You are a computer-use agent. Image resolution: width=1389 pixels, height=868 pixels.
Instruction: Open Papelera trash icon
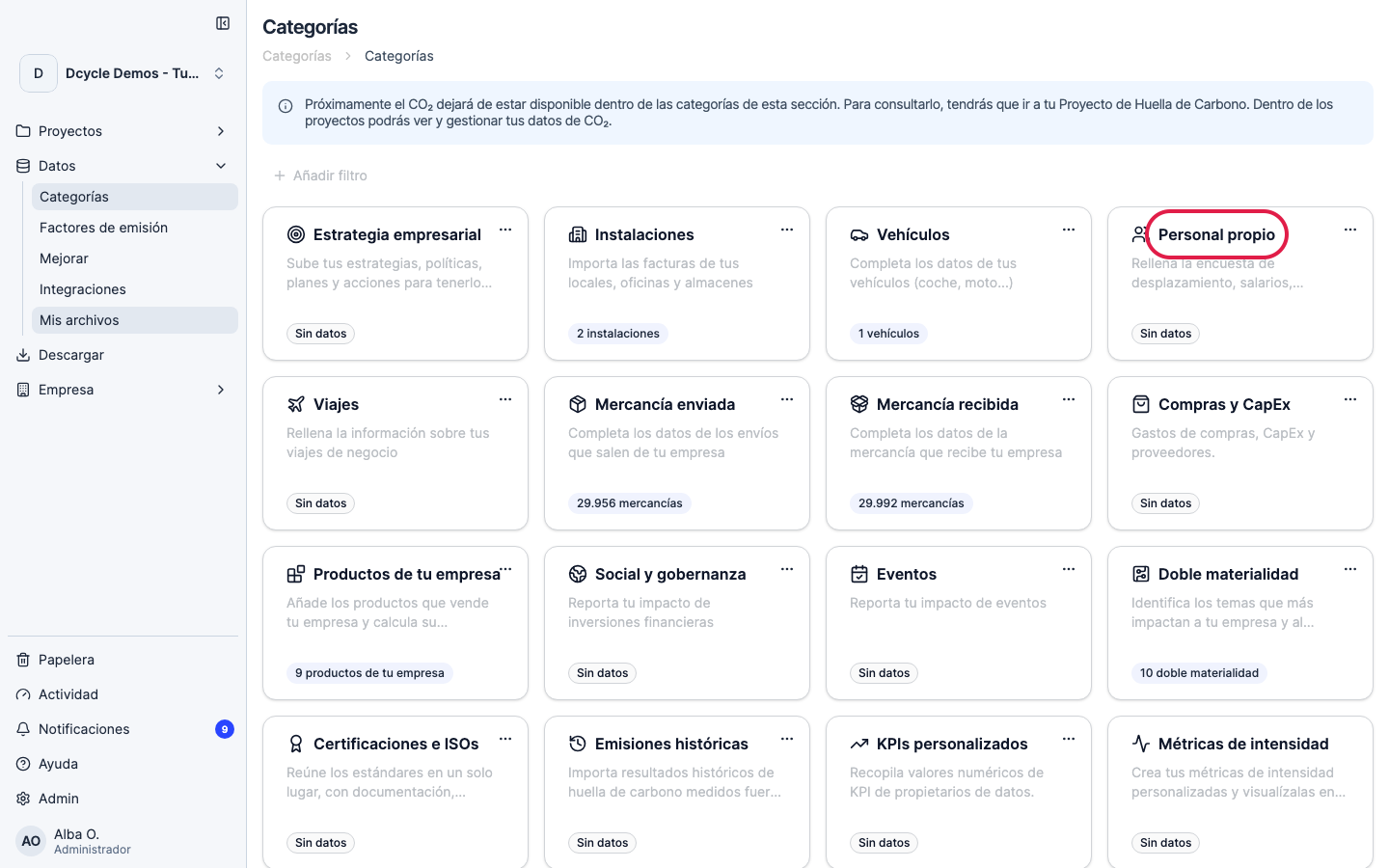[23, 660]
